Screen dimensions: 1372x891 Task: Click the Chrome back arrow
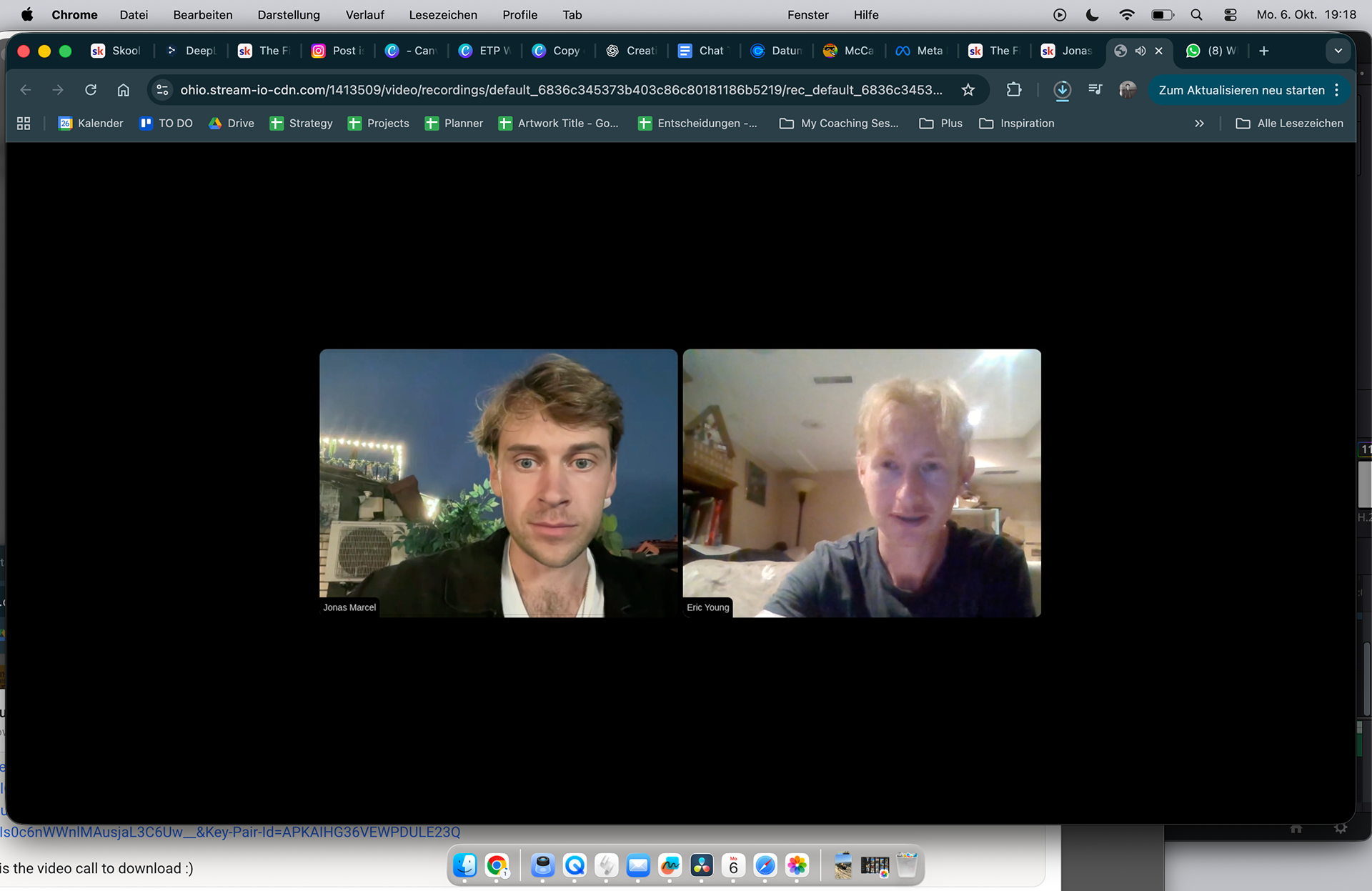[x=26, y=90]
